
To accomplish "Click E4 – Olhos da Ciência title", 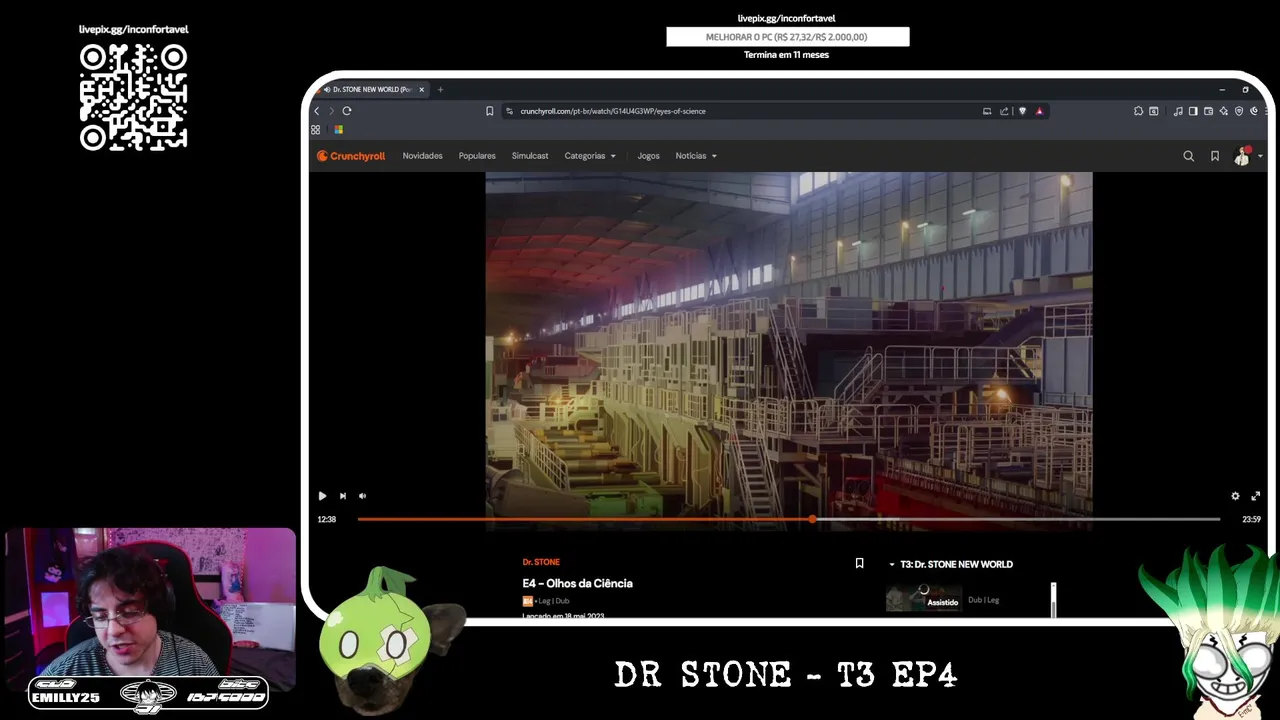I will point(577,583).
